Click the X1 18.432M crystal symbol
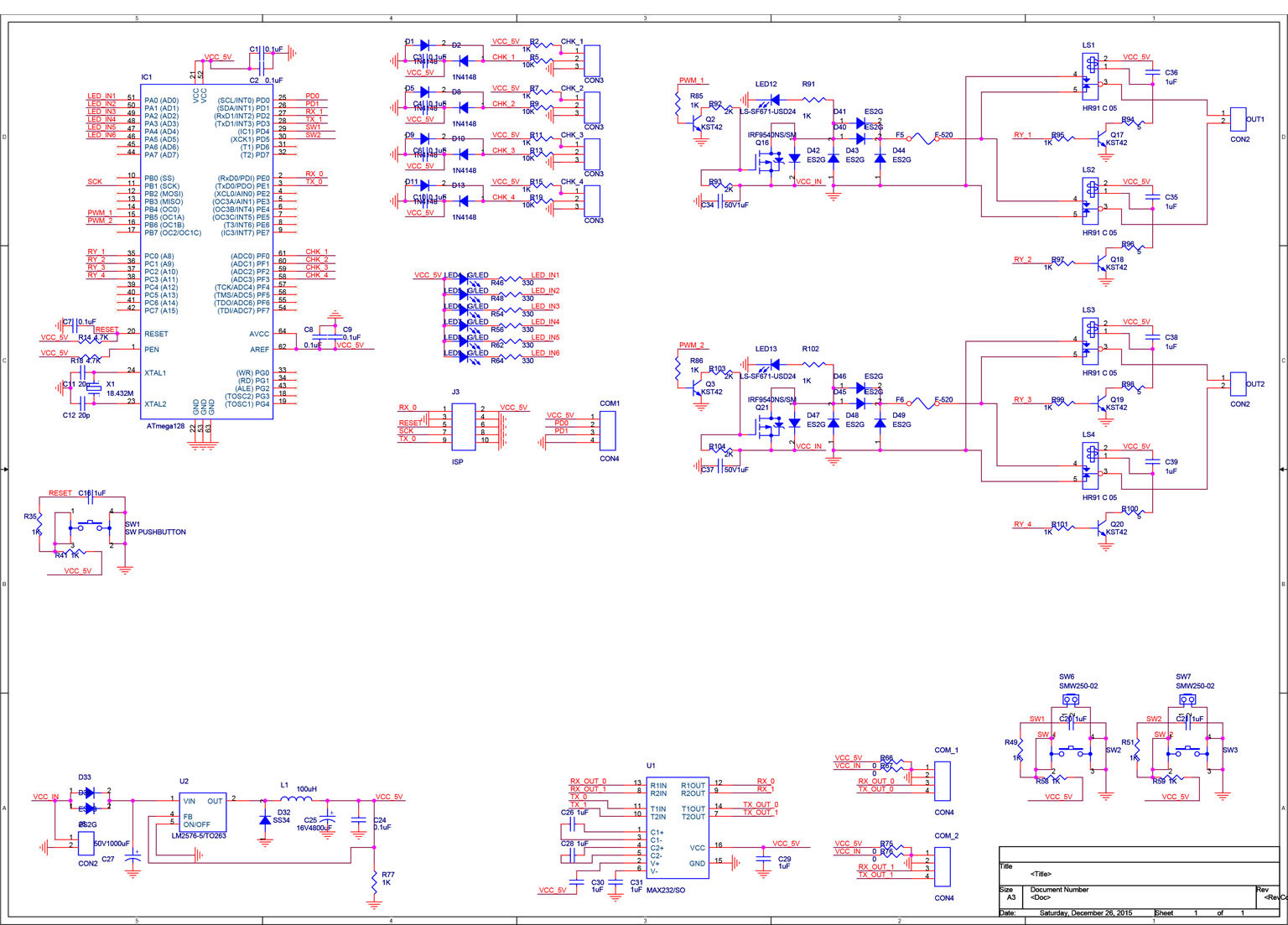The image size is (1288, 925). [x=96, y=388]
